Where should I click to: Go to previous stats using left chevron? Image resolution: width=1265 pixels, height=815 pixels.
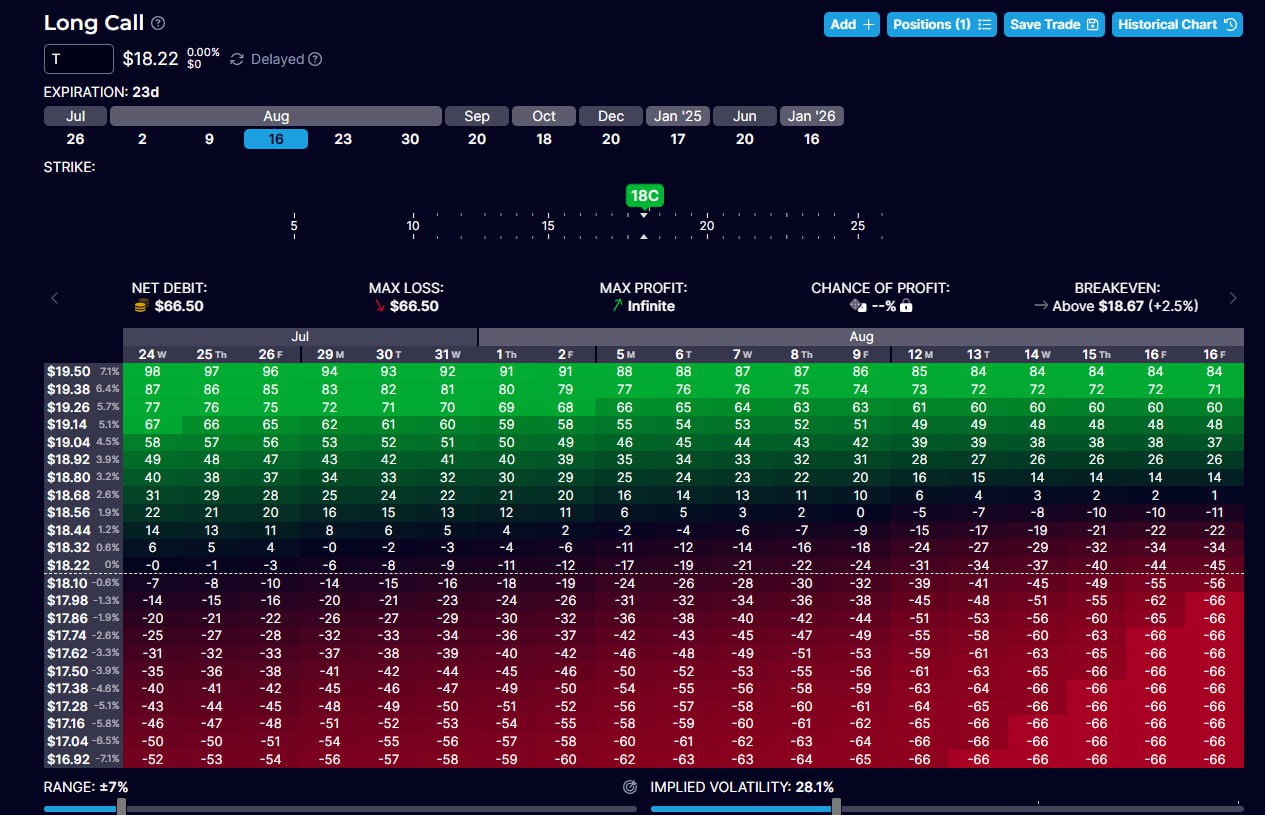tap(55, 297)
